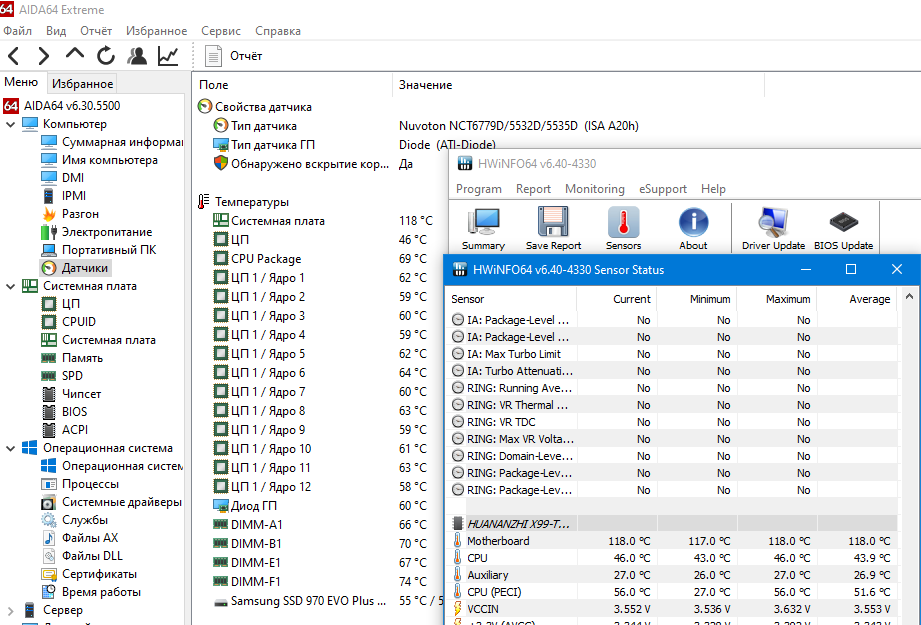Open the Файл menu
This screenshot has width=921, height=625.
(x=18, y=31)
